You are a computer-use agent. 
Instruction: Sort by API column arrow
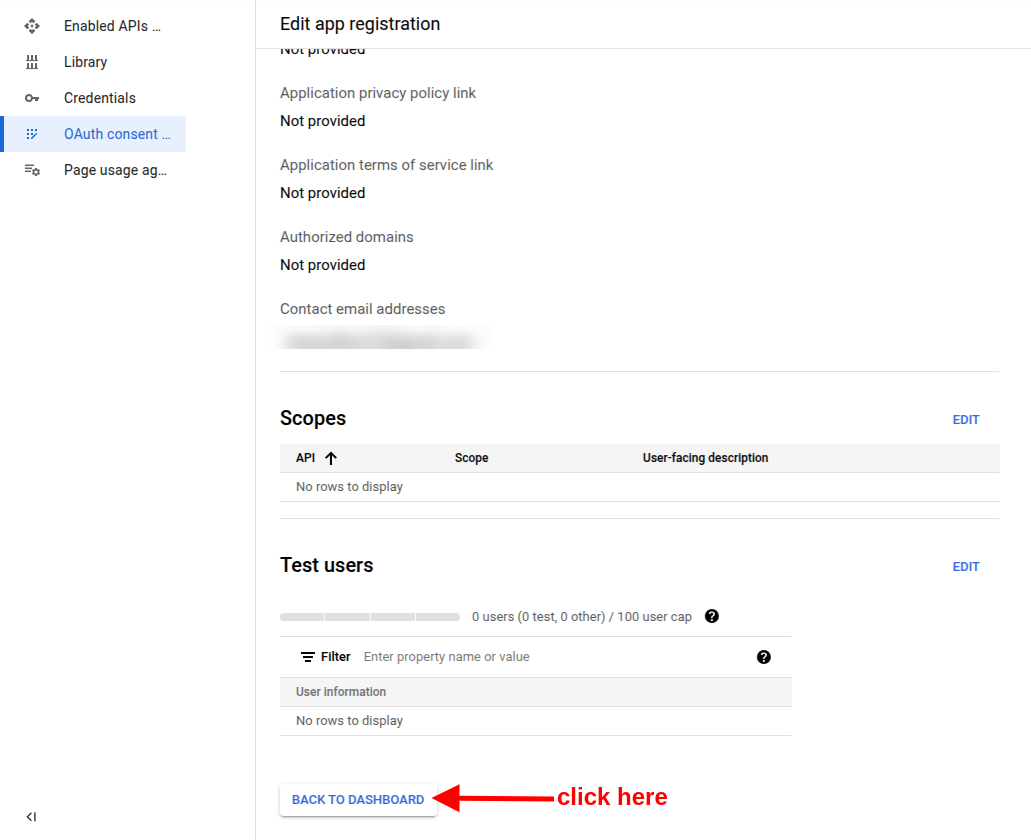click(x=331, y=458)
